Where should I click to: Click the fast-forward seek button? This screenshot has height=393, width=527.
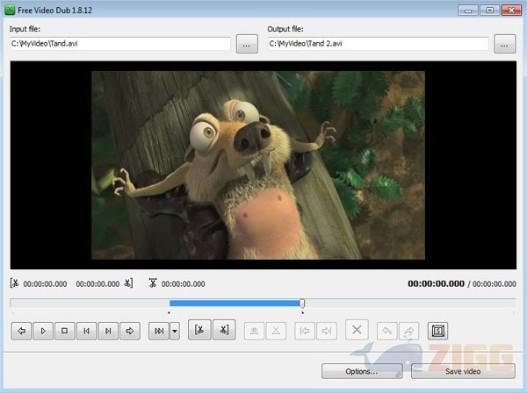coord(159,331)
